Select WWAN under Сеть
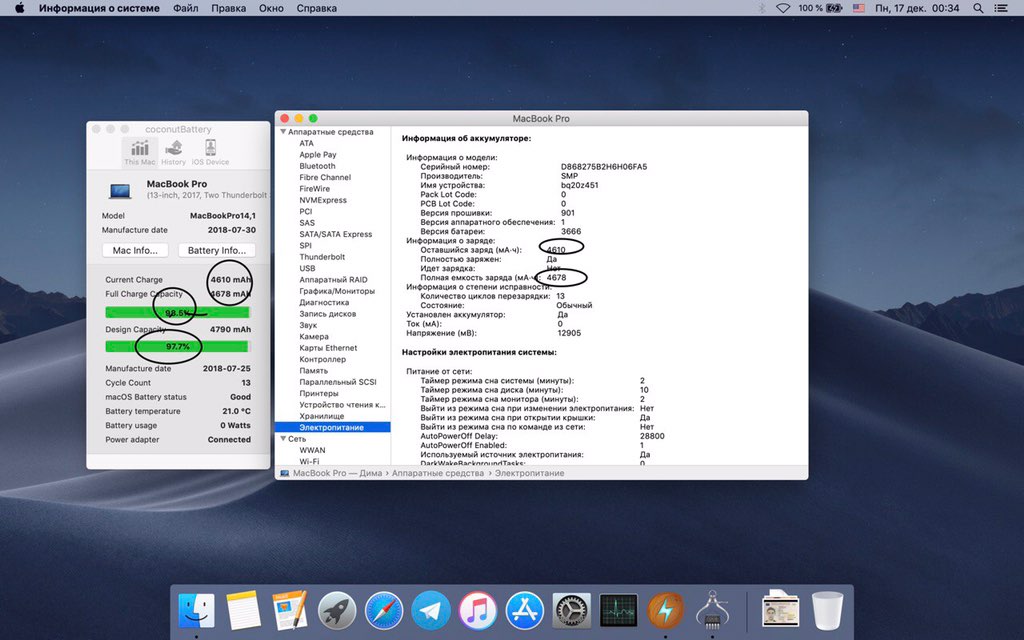Image resolution: width=1024 pixels, height=640 pixels. pos(312,450)
